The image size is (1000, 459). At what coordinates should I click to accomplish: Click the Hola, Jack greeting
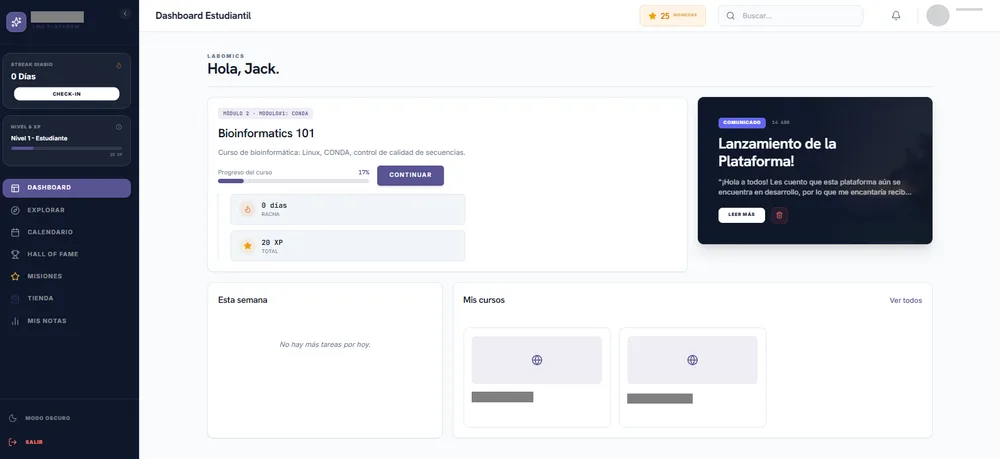[x=244, y=69]
